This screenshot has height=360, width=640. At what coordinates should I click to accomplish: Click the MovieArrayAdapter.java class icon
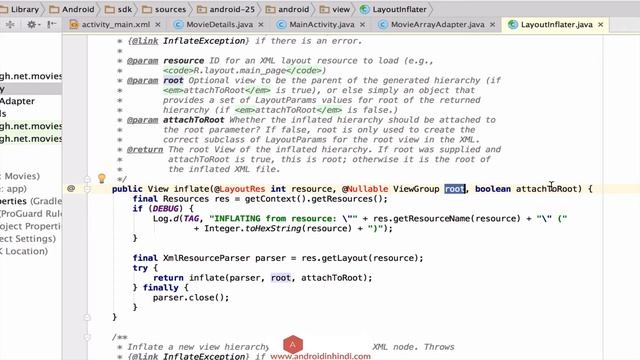pos(382,24)
